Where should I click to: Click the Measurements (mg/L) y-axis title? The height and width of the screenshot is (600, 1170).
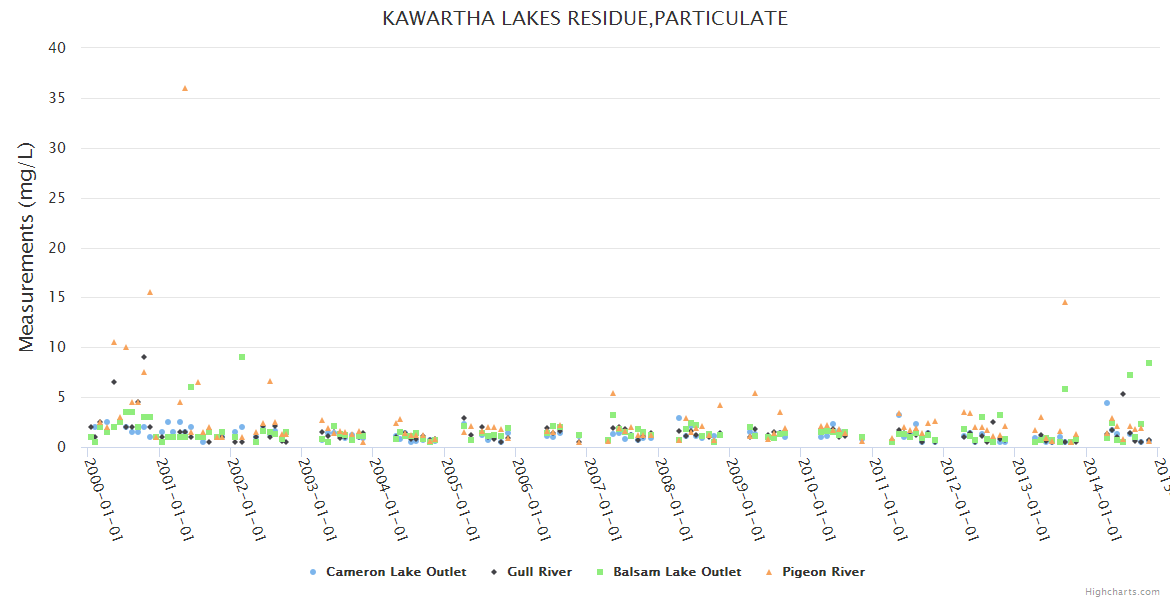[26, 247]
